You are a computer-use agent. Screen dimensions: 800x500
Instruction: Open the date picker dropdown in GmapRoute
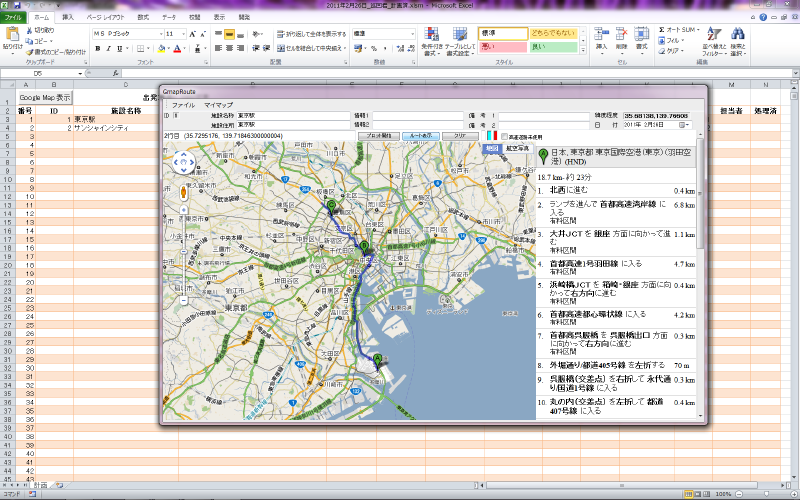[685, 125]
